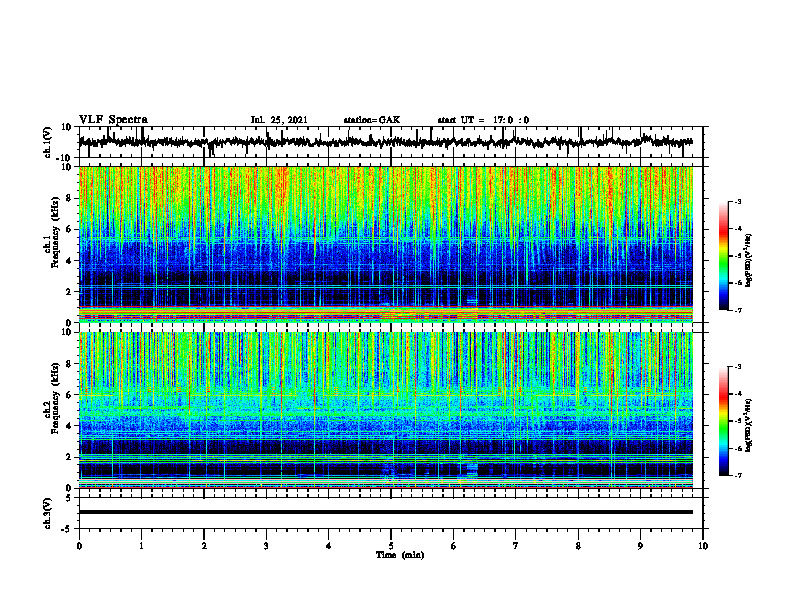Click time axis tick label "3"
This screenshot has height=612, width=792.
(266, 546)
